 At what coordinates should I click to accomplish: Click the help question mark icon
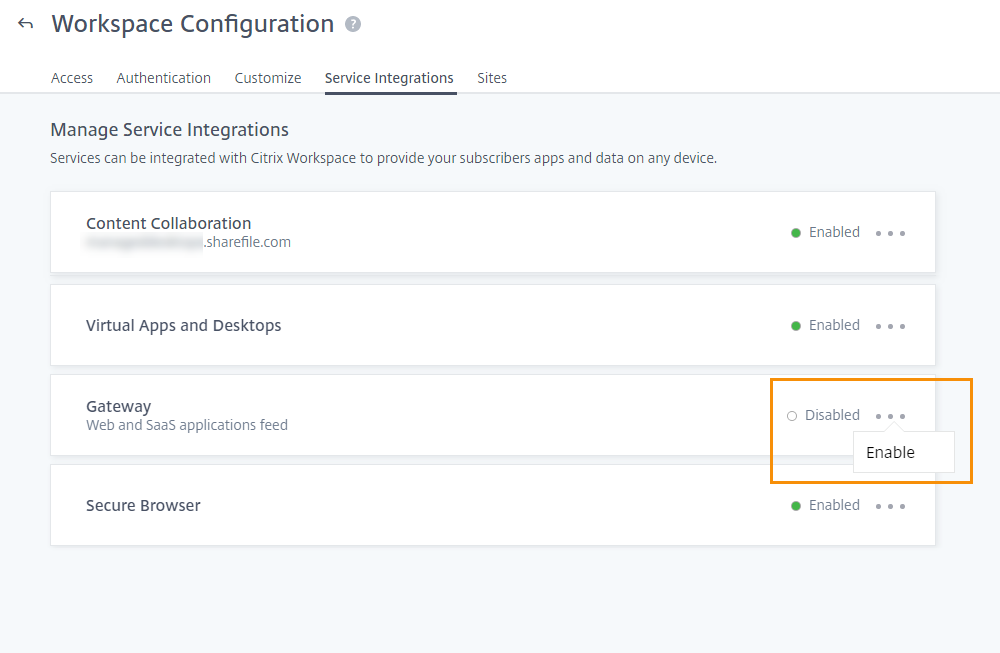click(x=352, y=25)
